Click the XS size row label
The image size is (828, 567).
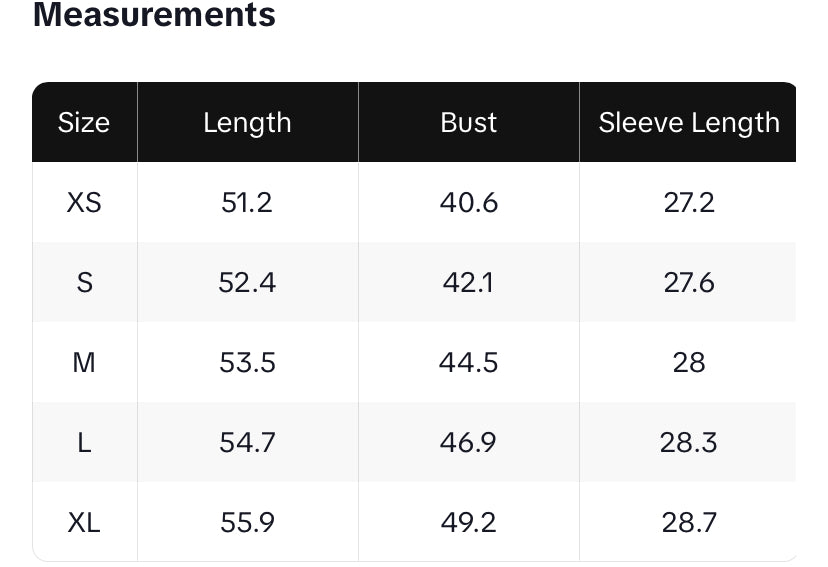click(x=84, y=202)
